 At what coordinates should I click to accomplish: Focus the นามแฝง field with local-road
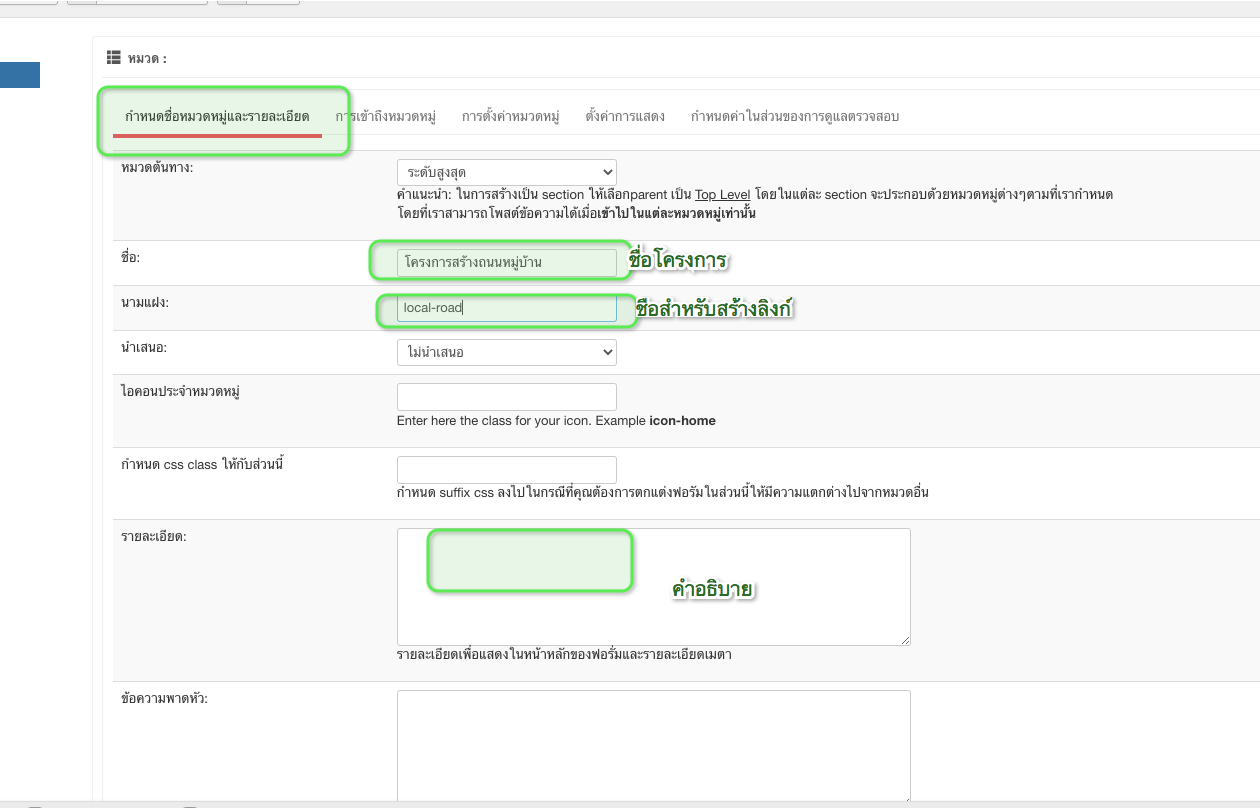click(x=506, y=308)
